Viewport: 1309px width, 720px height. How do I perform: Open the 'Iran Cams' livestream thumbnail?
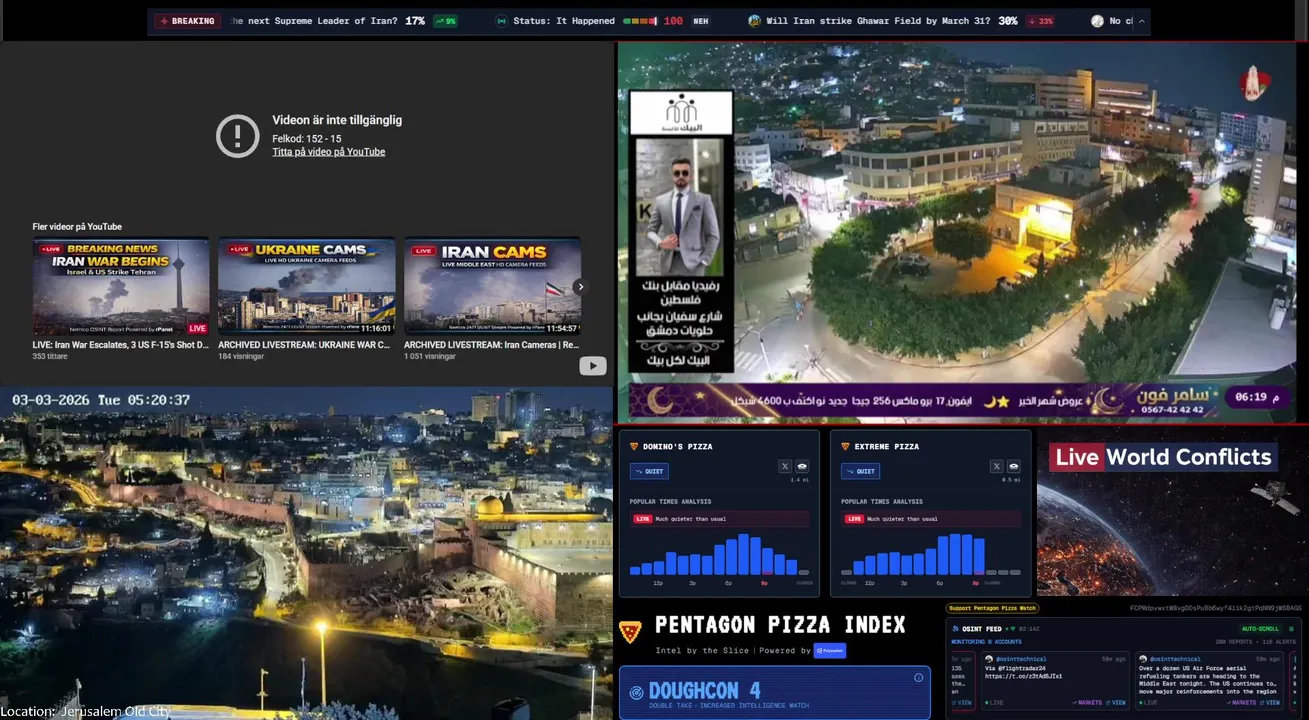point(492,286)
